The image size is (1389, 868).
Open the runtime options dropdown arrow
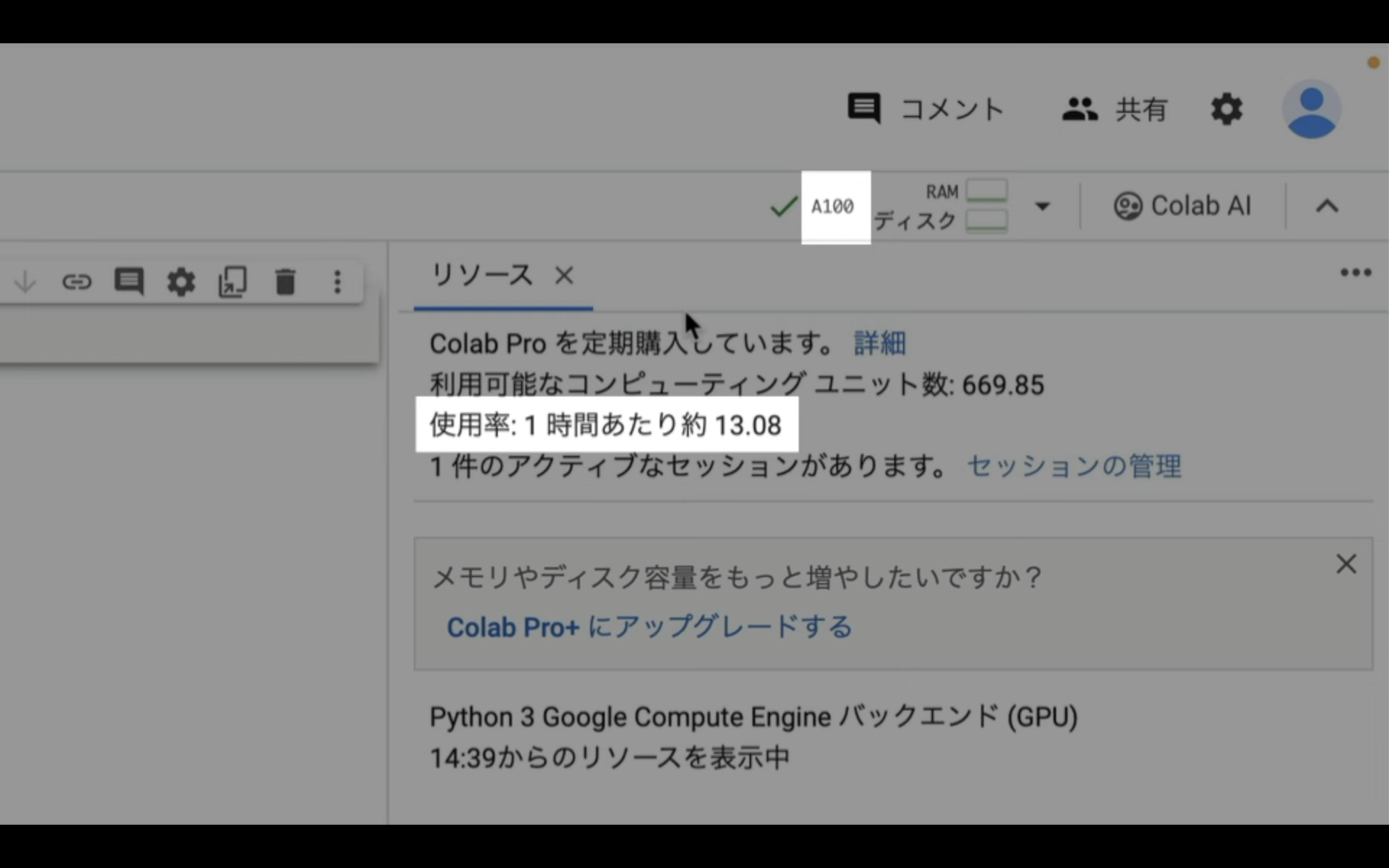(x=1042, y=206)
